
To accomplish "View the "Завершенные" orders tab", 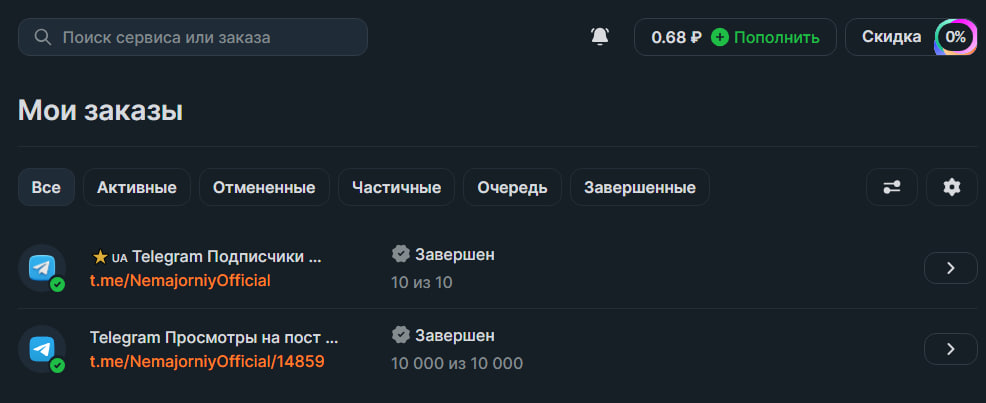I will click(640, 187).
